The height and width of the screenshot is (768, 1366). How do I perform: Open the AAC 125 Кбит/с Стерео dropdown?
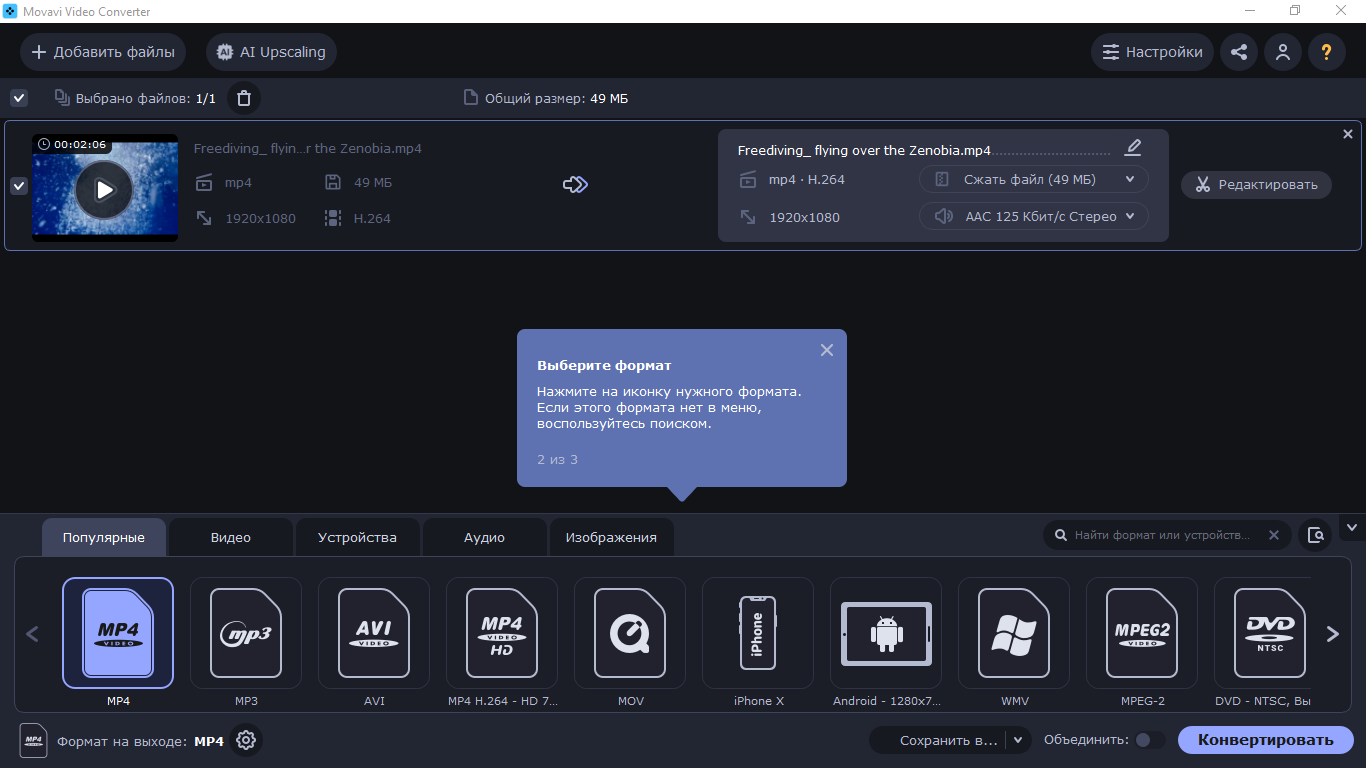[x=1034, y=216]
